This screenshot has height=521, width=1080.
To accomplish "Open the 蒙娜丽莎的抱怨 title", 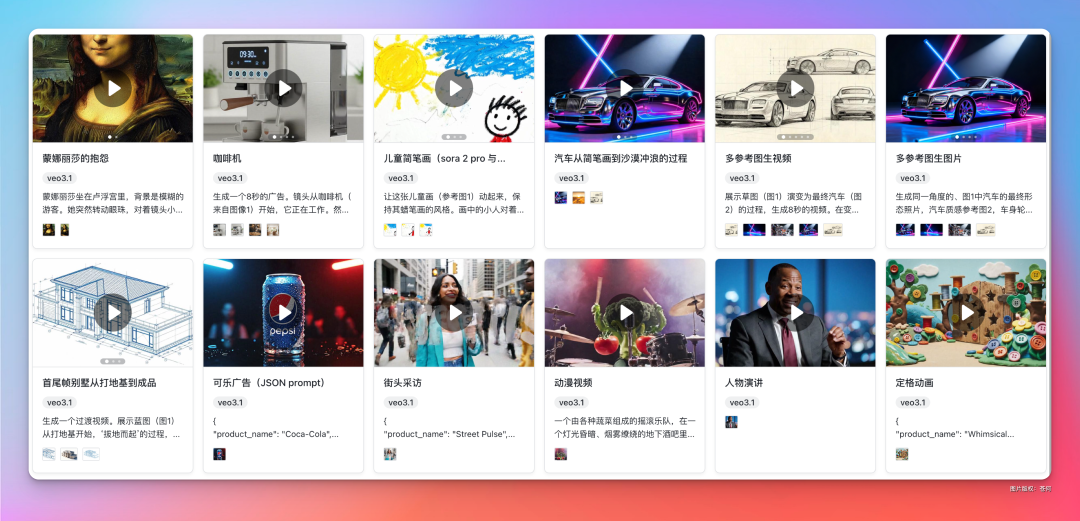I will [76, 159].
